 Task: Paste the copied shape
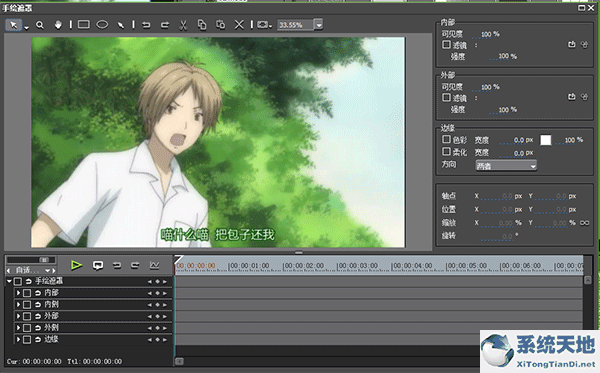tap(220, 25)
